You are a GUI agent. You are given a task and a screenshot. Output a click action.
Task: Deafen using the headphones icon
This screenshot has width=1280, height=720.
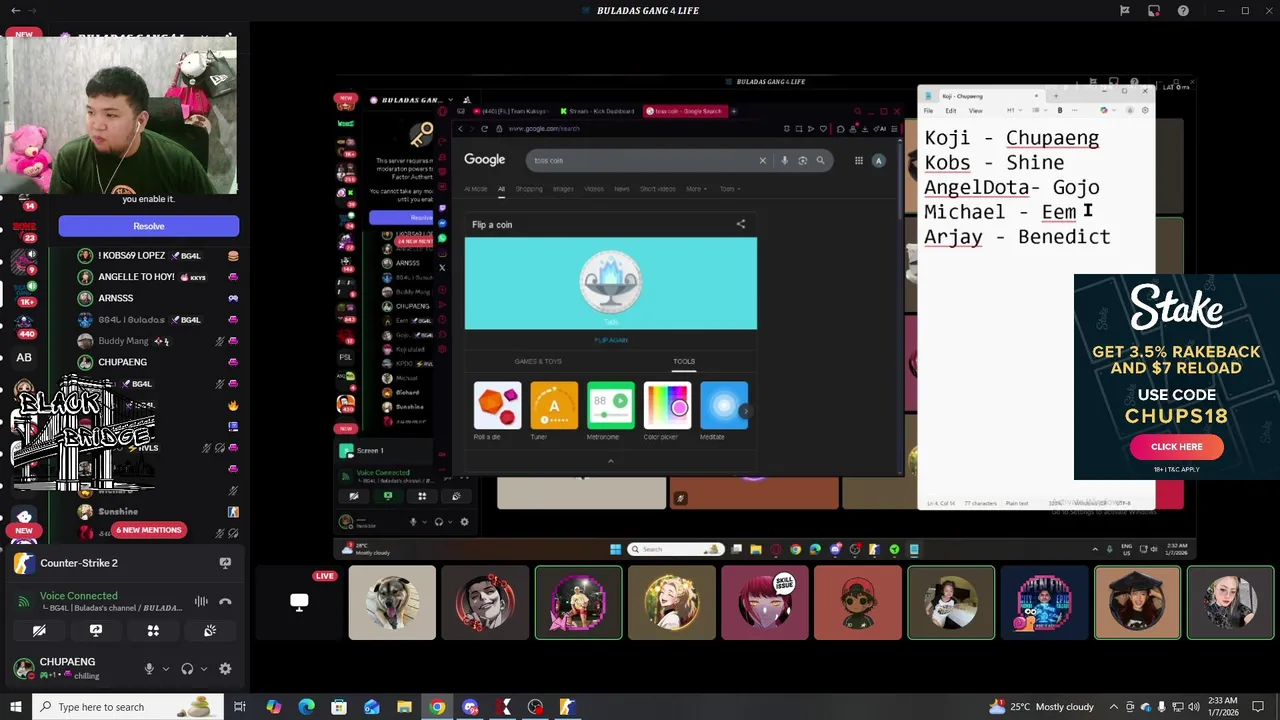coord(187,668)
